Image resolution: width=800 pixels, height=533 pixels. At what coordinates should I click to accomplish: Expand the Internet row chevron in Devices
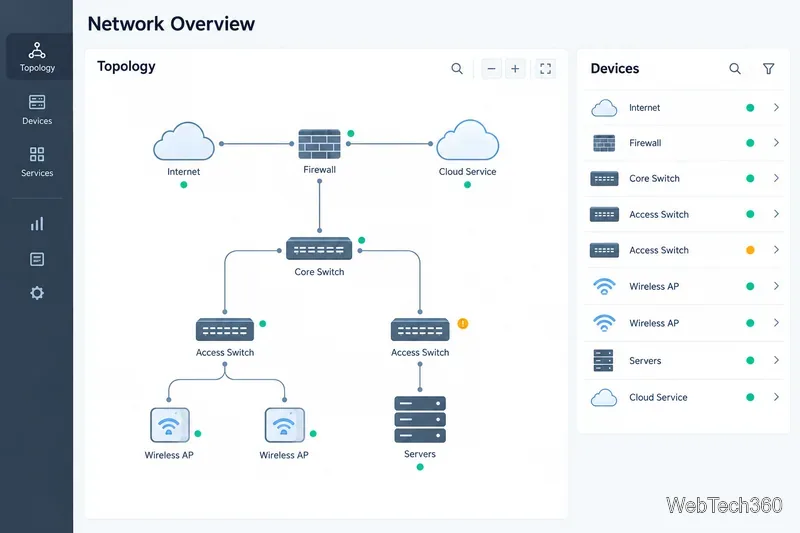coord(776,107)
